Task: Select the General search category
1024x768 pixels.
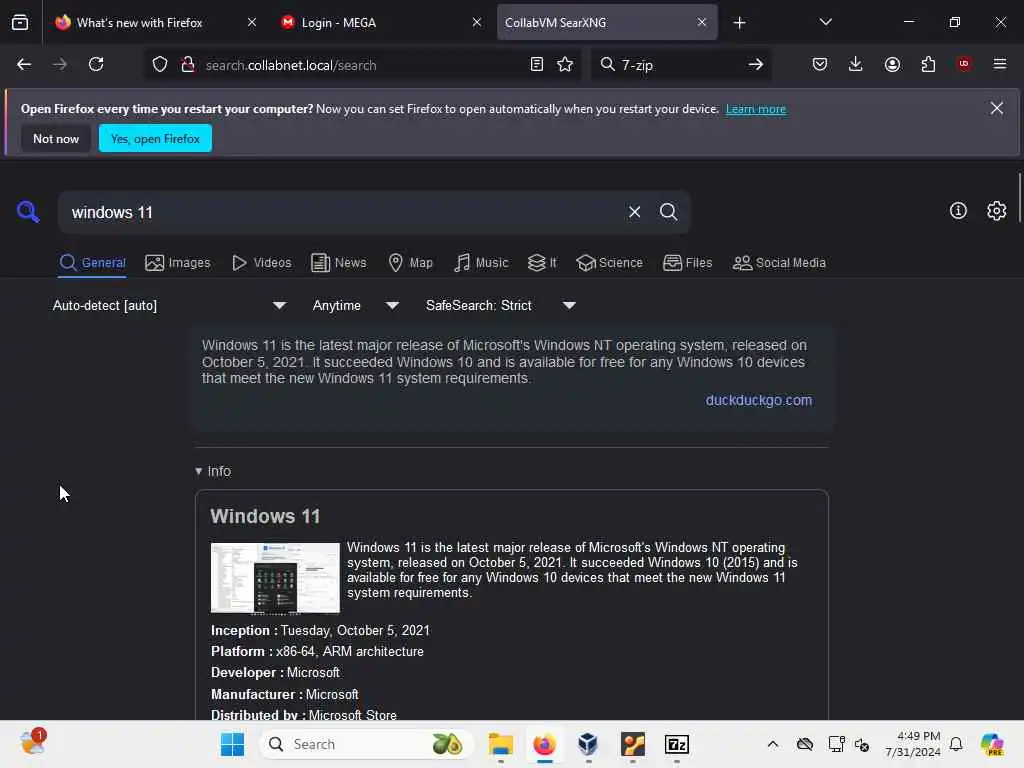Action: [92, 263]
